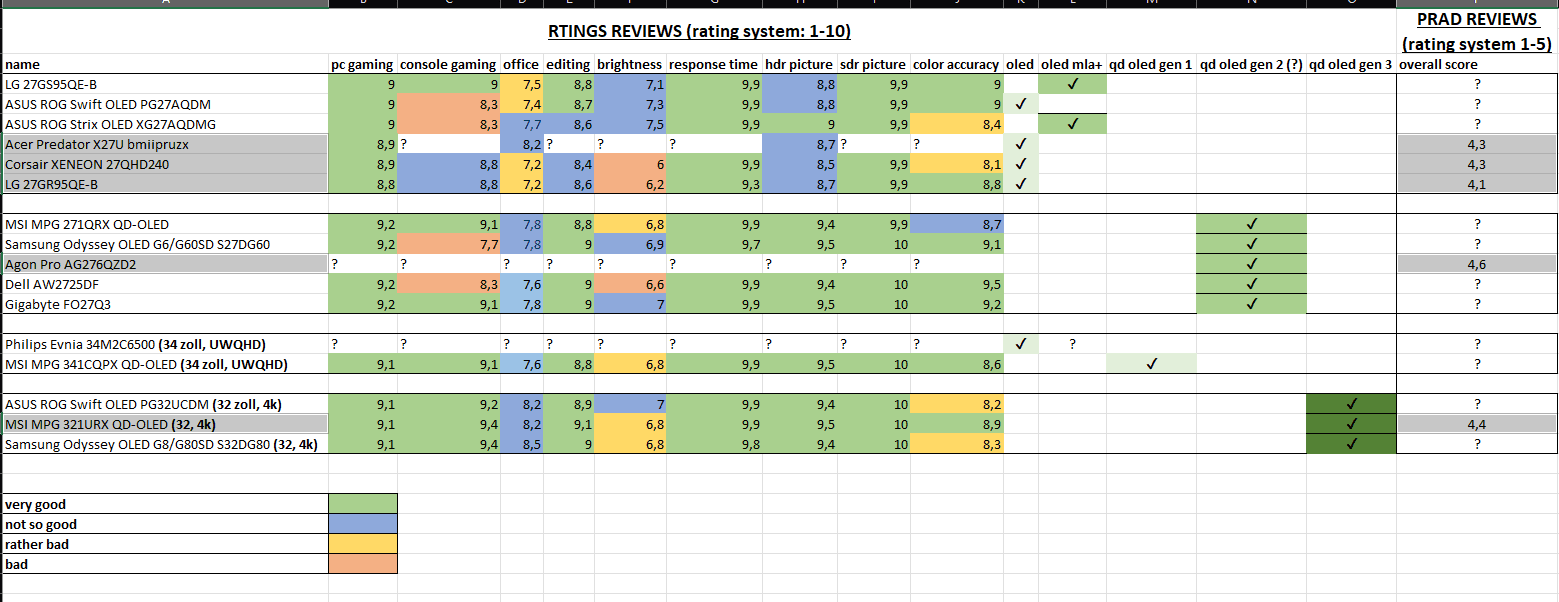Select the Agon Pro AG276QZD2 cell
This screenshot has width=1559, height=602.
(165, 264)
